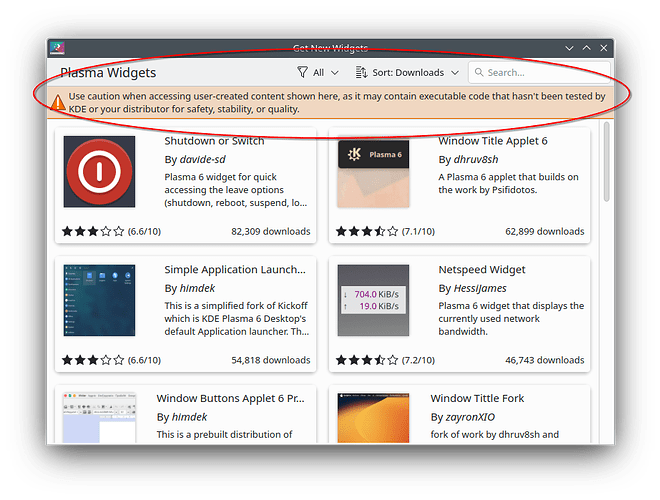Screen dimensions: 660x500
Task: Click author name zayronXIO
Action: point(470,417)
